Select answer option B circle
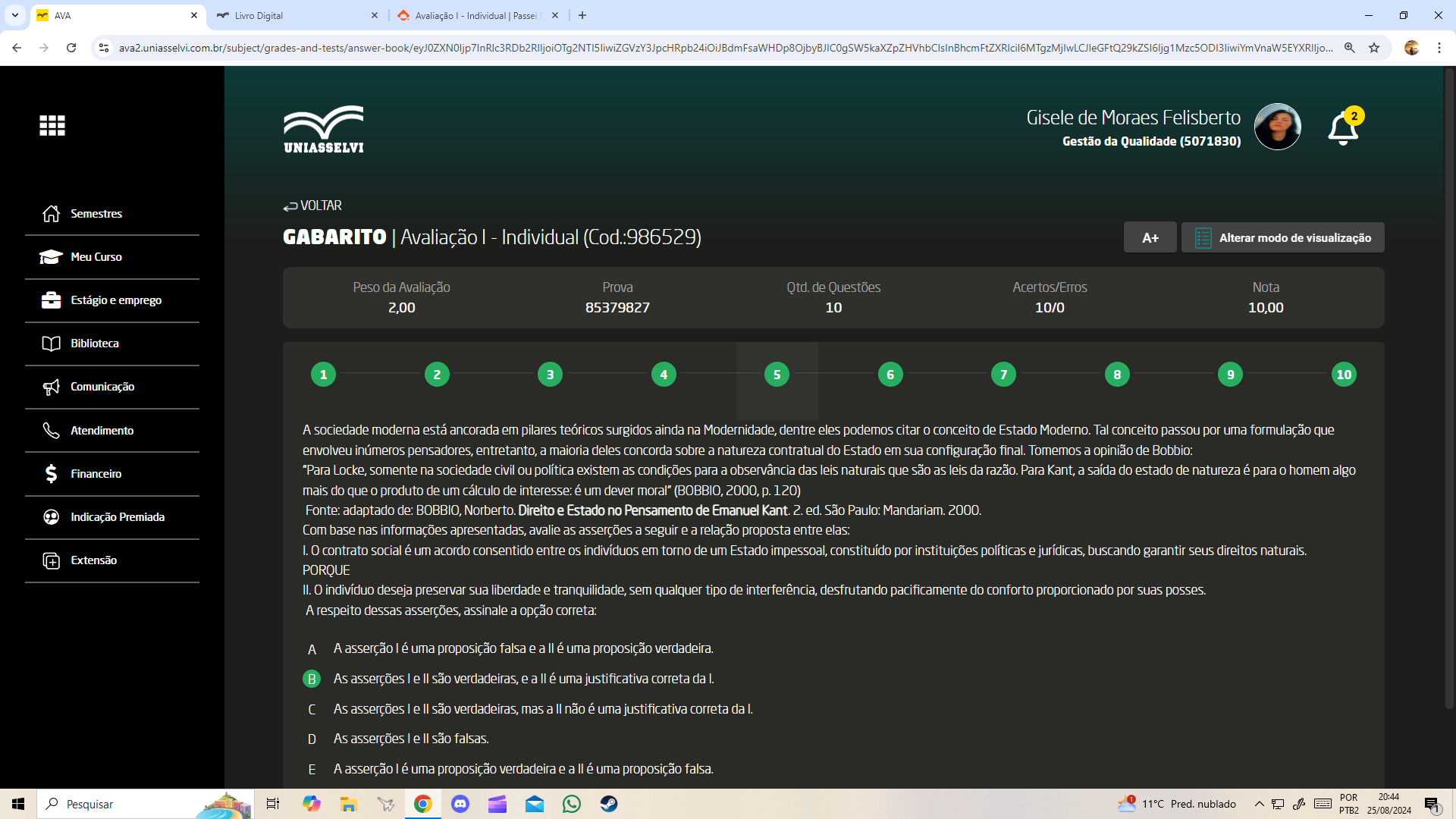The height and width of the screenshot is (819, 1456). click(x=312, y=679)
